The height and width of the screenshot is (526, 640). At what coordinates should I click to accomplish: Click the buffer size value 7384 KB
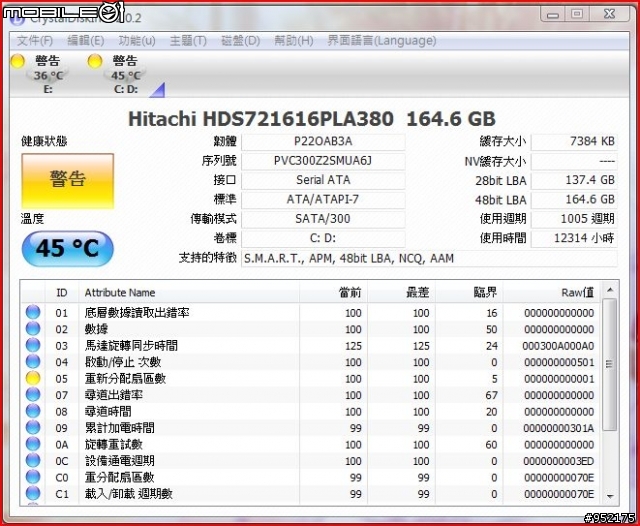[574, 141]
